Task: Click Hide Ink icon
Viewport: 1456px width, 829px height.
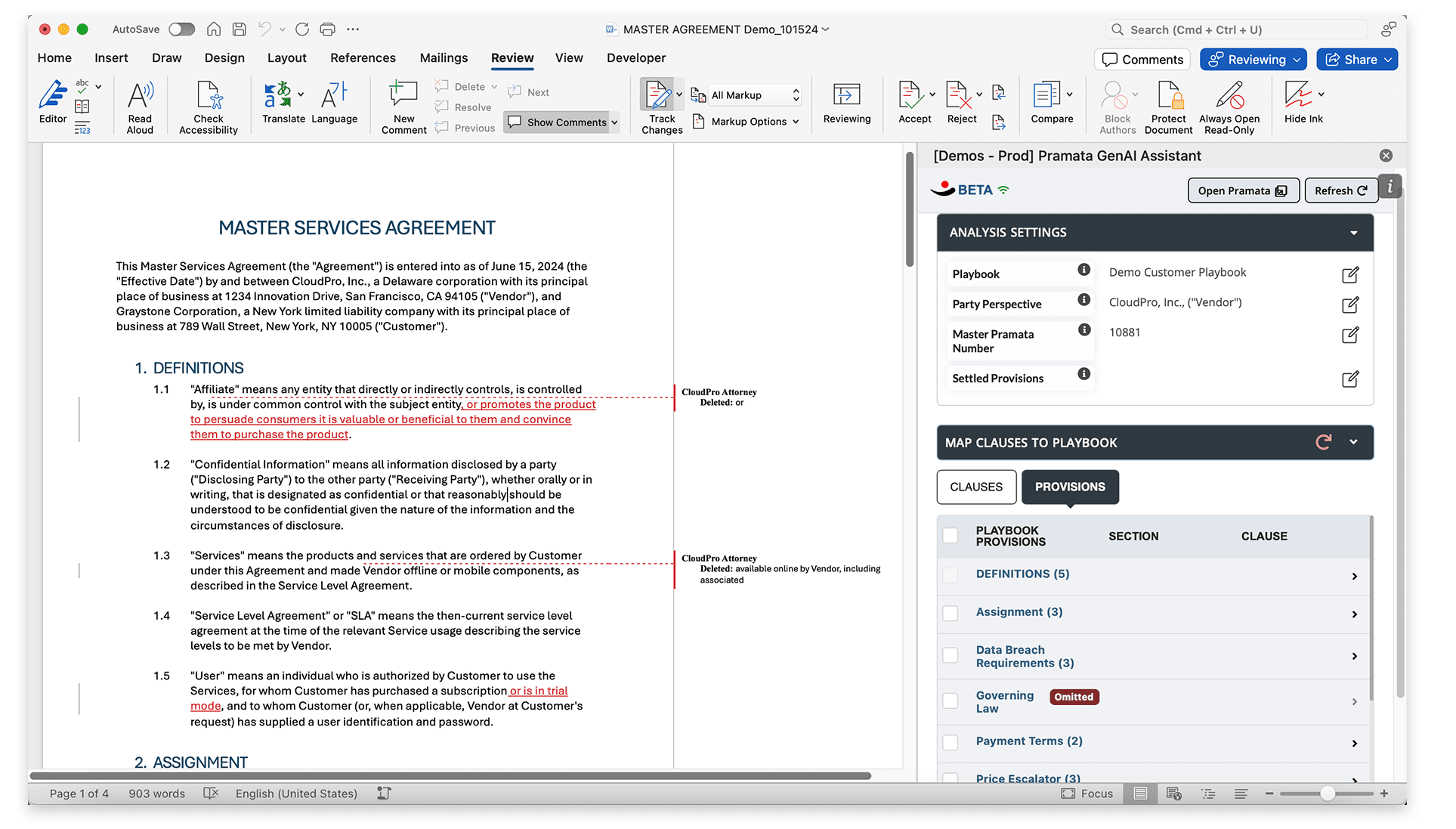Action: tap(1298, 96)
